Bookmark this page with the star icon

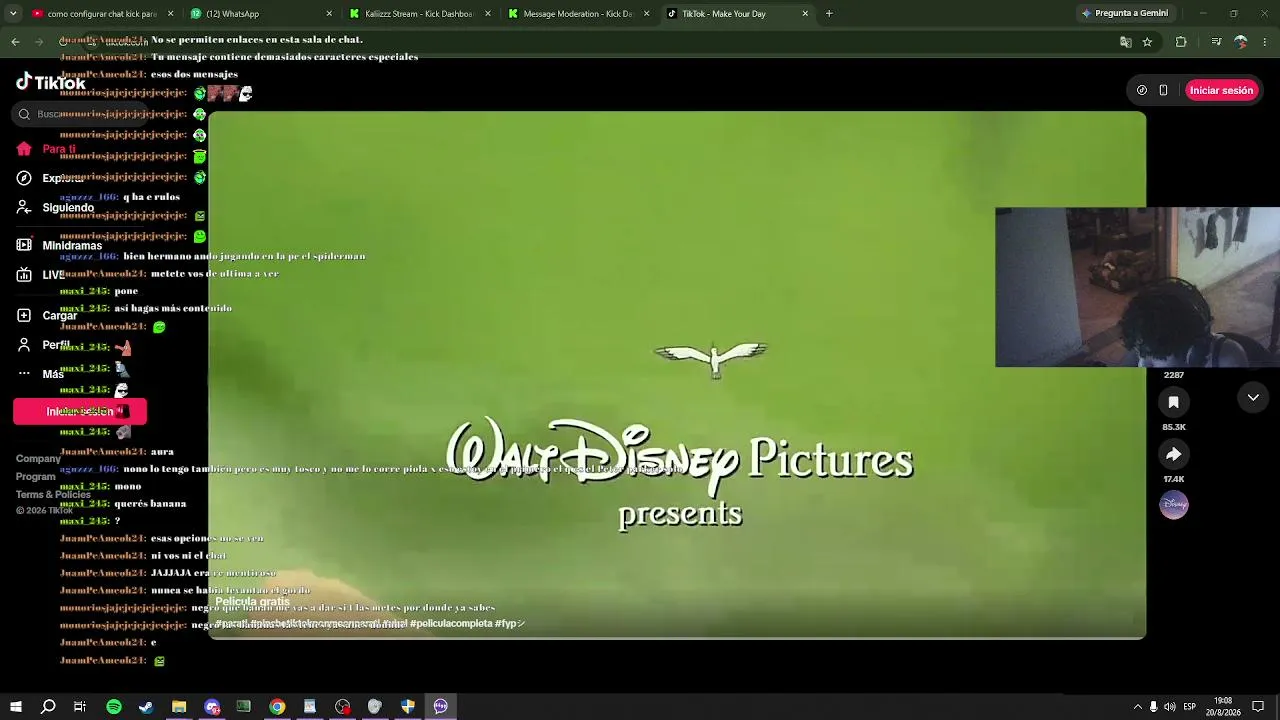[1147, 42]
